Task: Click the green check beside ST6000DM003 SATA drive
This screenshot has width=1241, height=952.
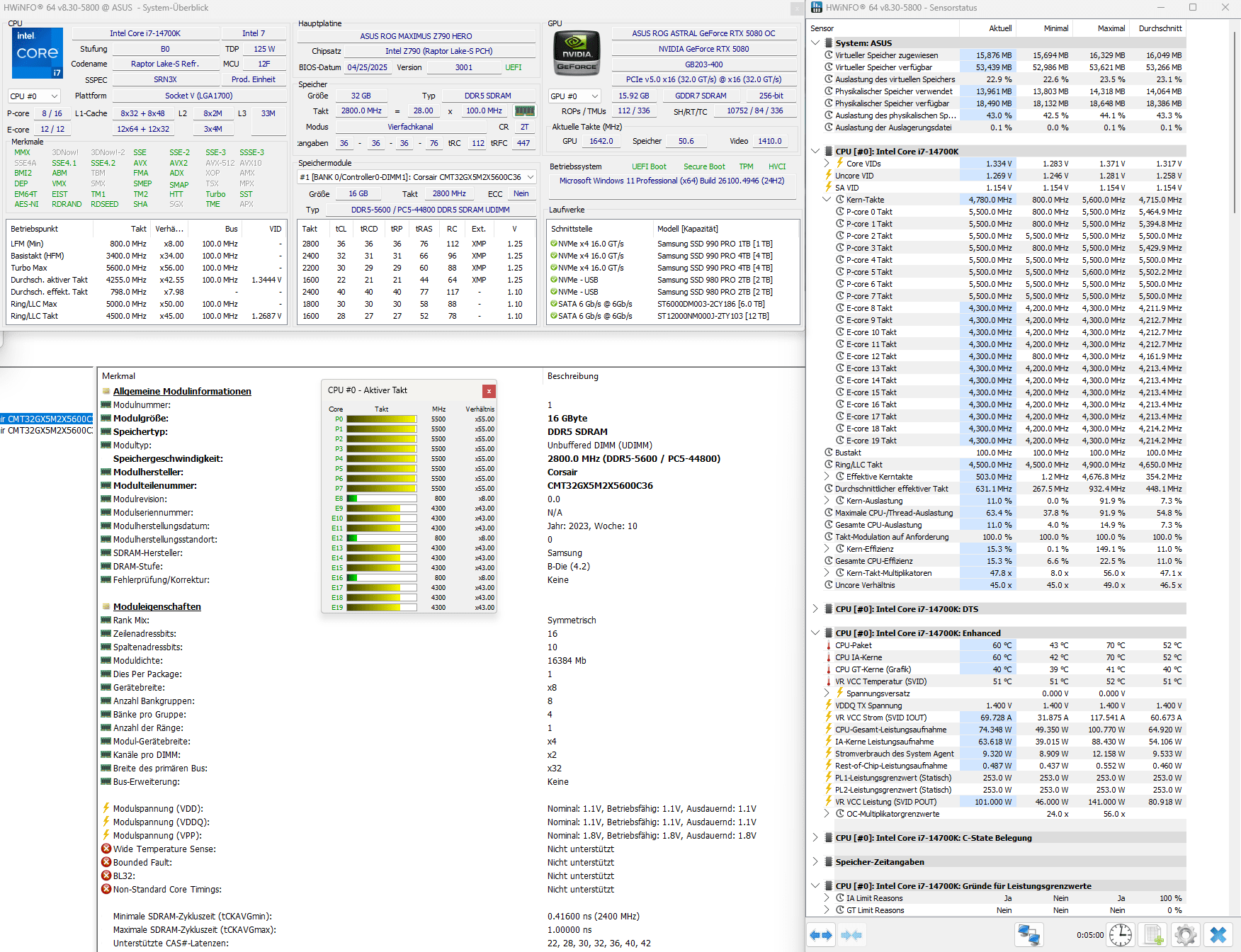Action: (x=554, y=304)
